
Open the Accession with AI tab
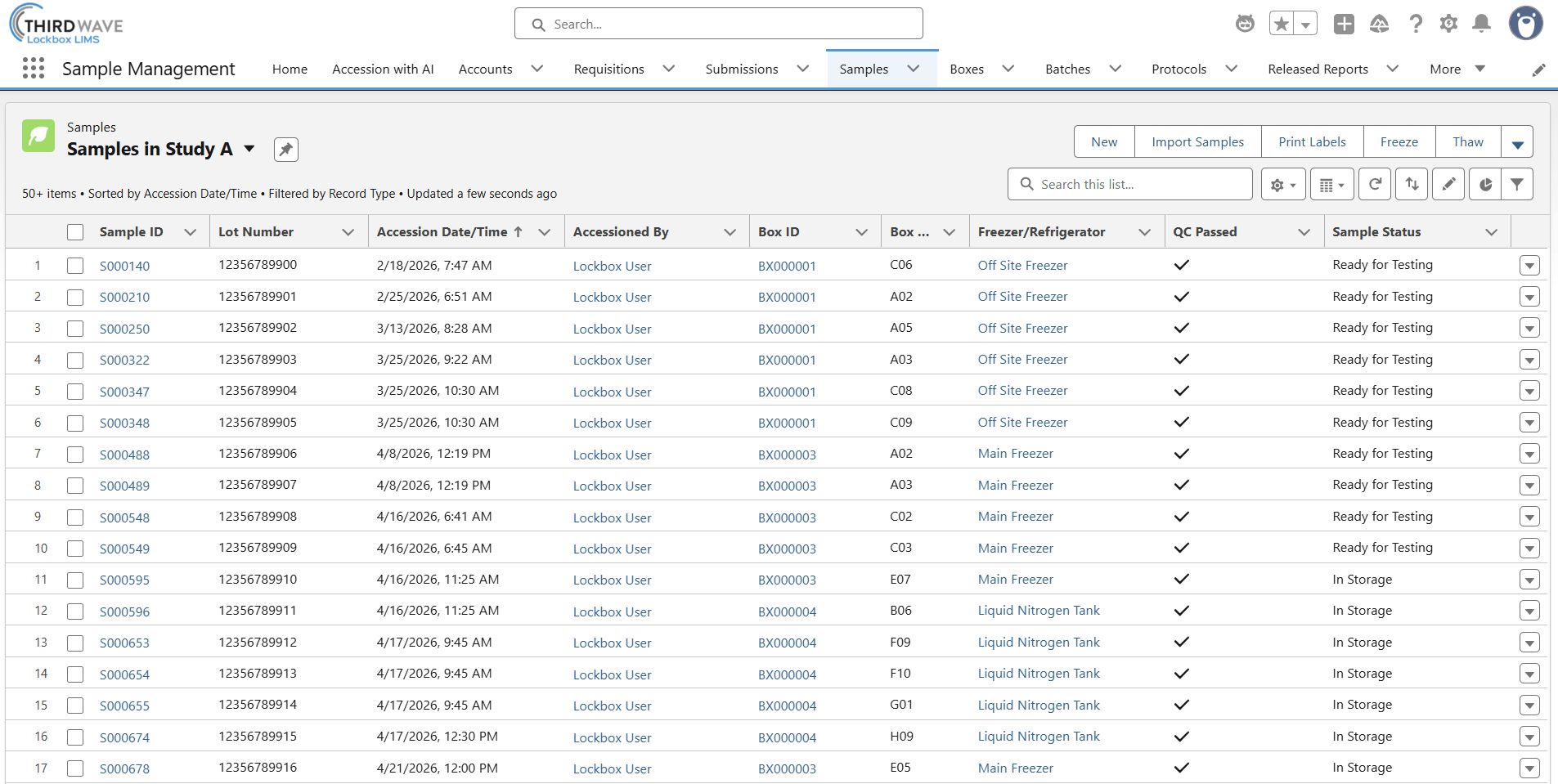click(x=383, y=69)
